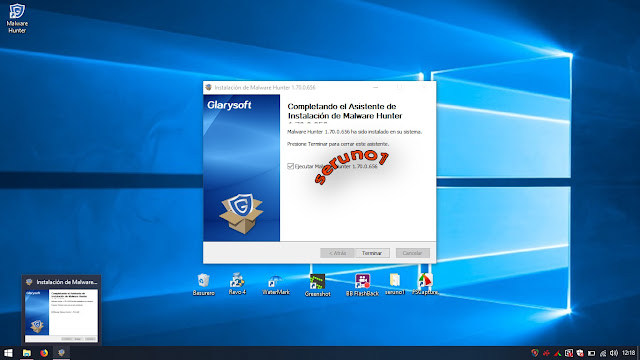Click the clock showing 12:18

[x=628, y=353]
